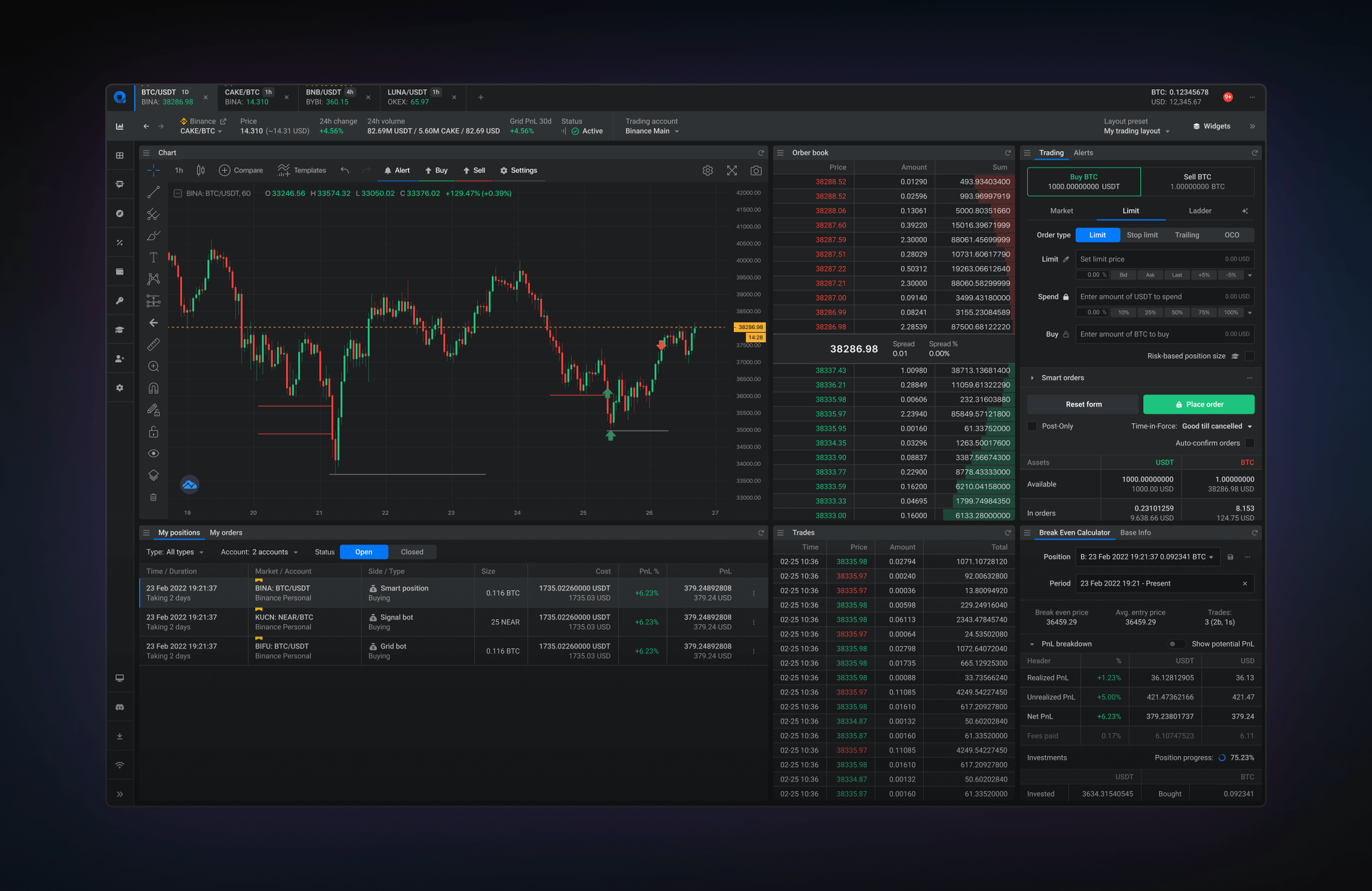Screen dimensions: 1372x891
Task: Open chart fullscreen expand icon
Action: (x=731, y=171)
